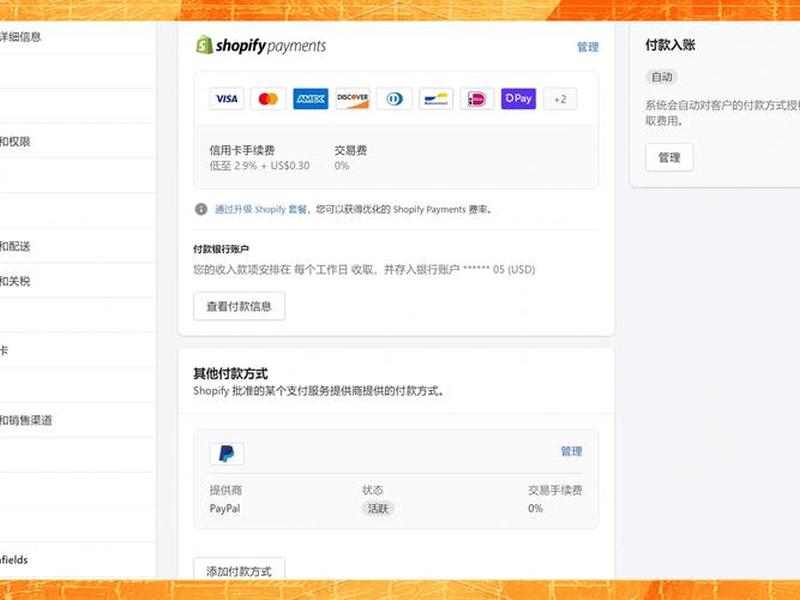The height and width of the screenshot is (600, 800).
Task: Click the info icon beside upgrade notice
Action: [201, 209]
